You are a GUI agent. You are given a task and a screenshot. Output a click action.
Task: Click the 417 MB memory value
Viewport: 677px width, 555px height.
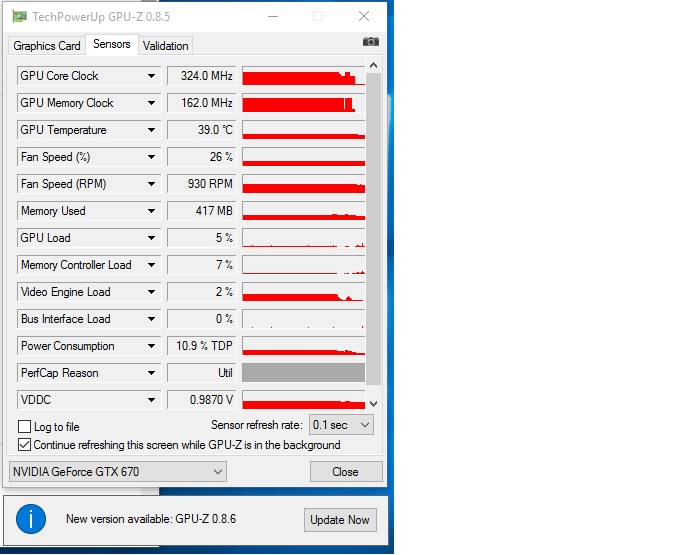coord(202,211)
